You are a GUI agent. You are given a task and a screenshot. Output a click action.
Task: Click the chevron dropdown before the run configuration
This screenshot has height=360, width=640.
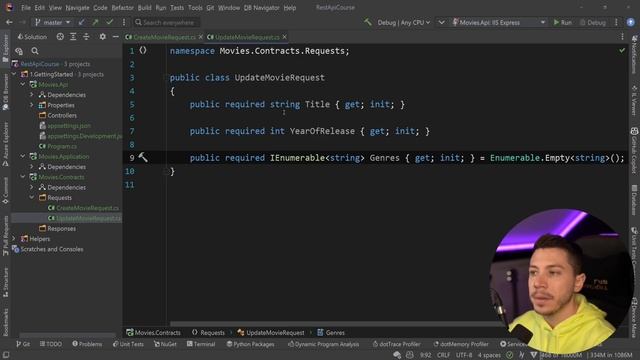441,22
